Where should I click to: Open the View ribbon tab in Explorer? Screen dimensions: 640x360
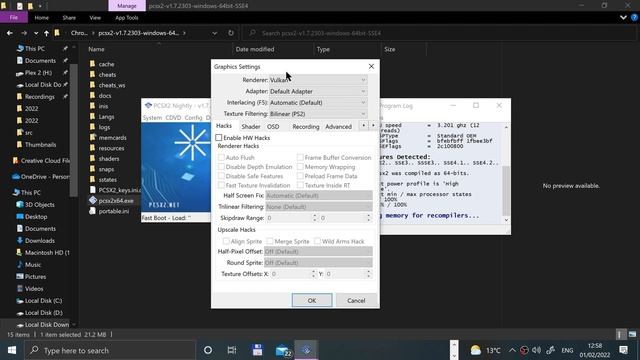[95, 18]
